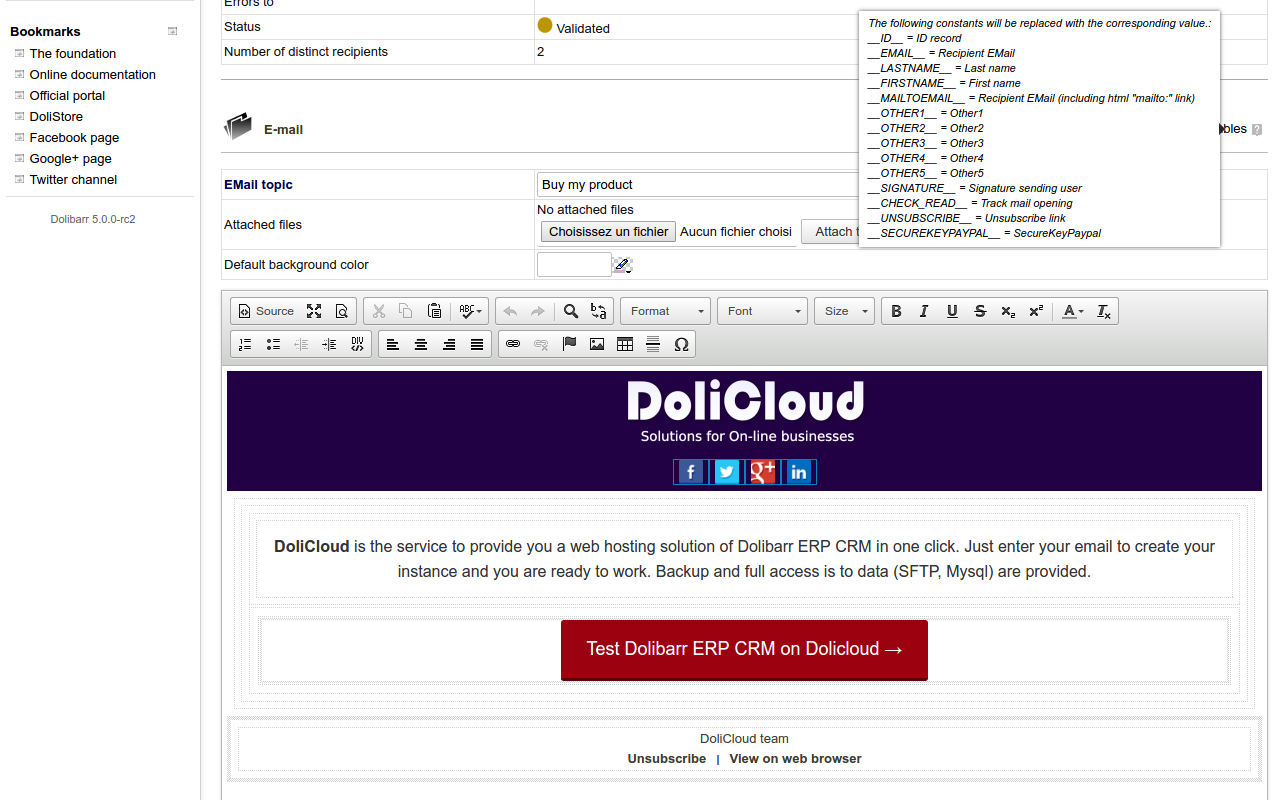Toggle bold formatting
The width and height of the screenshot is (1280, 800).
click(x=896, y=311)
